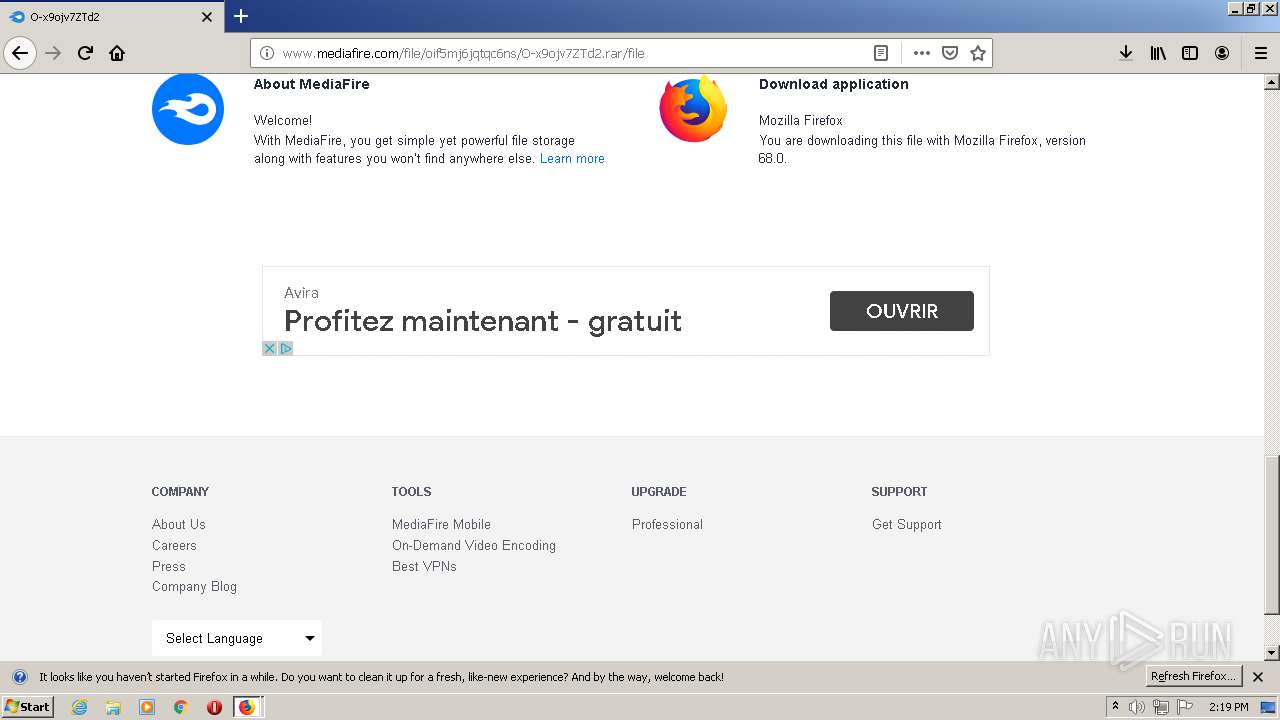Click the Refresh Firefox button
The image size is (1280, 720).
(x=1193, y=676)
